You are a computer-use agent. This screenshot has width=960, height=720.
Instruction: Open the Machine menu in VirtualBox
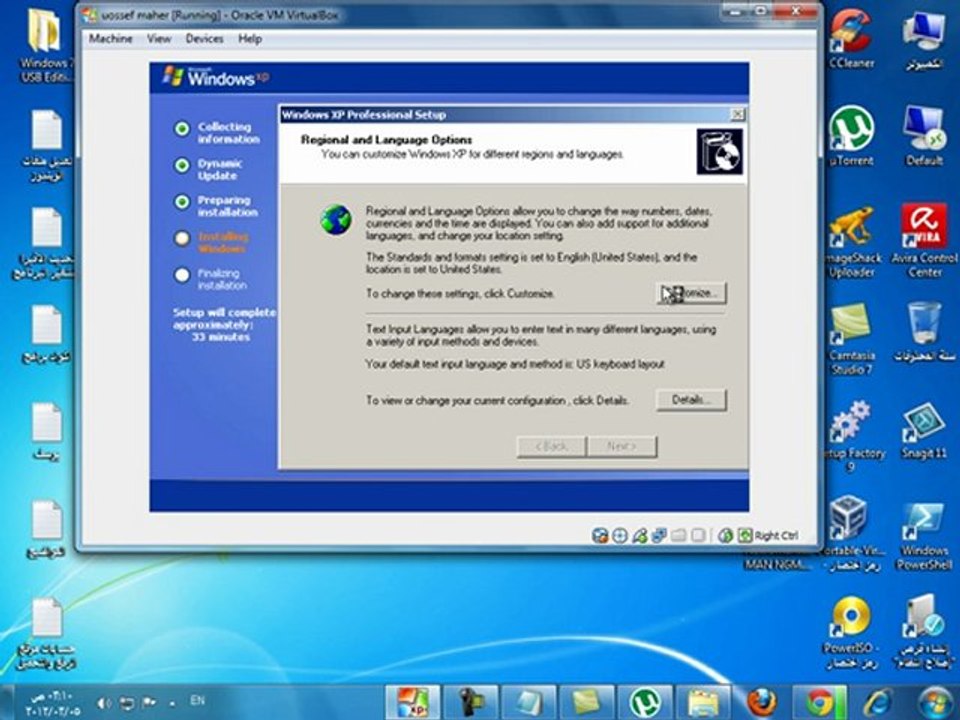coord(110,39)
